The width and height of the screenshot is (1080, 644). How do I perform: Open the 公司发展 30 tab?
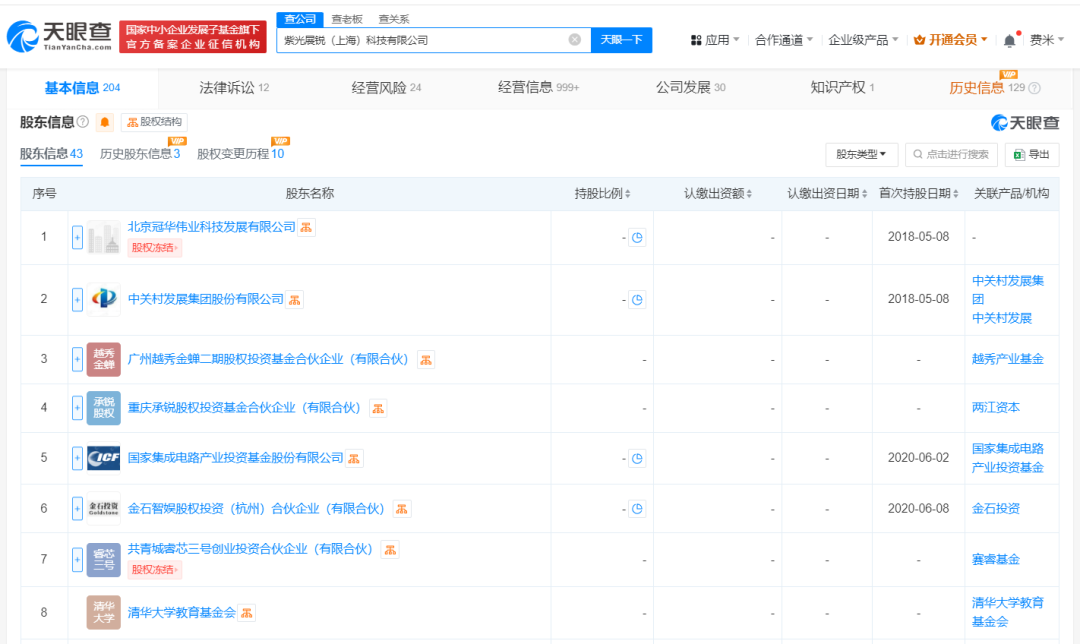[690, 87]
